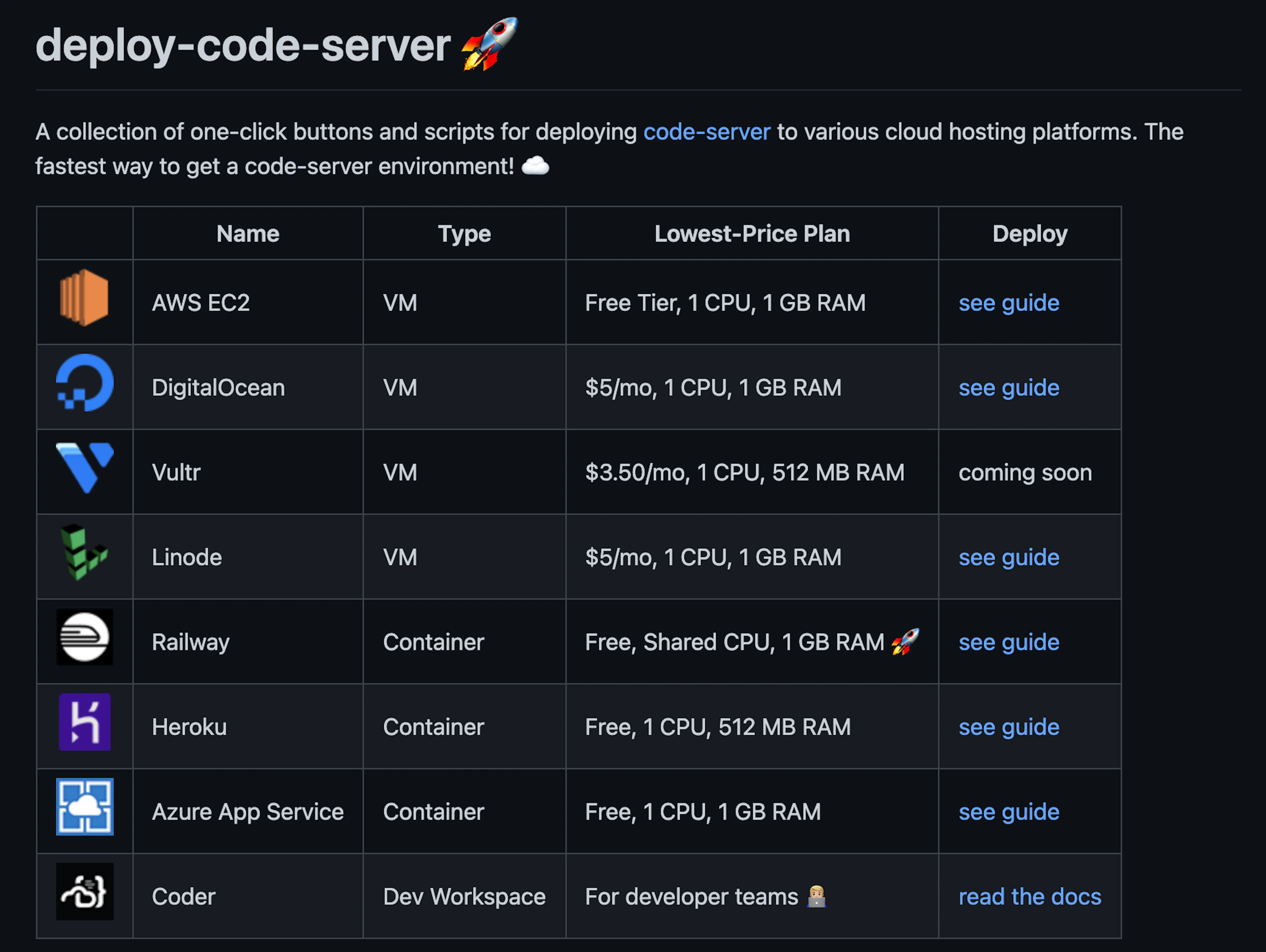The image size is (1266, 952).
Task: Click the 'VM' type in the Linode row
Action: coord(400,557)
